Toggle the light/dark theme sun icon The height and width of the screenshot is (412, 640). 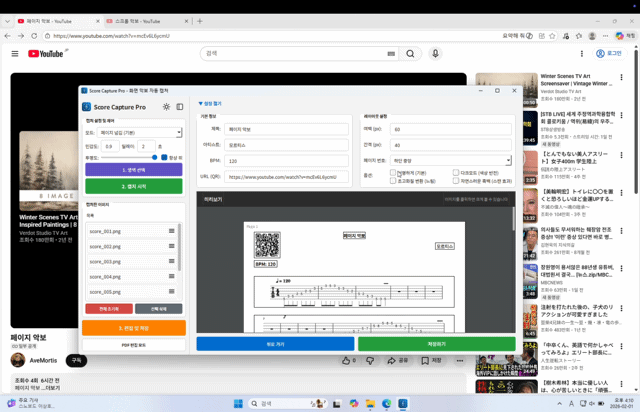click(x=167, y=107)
